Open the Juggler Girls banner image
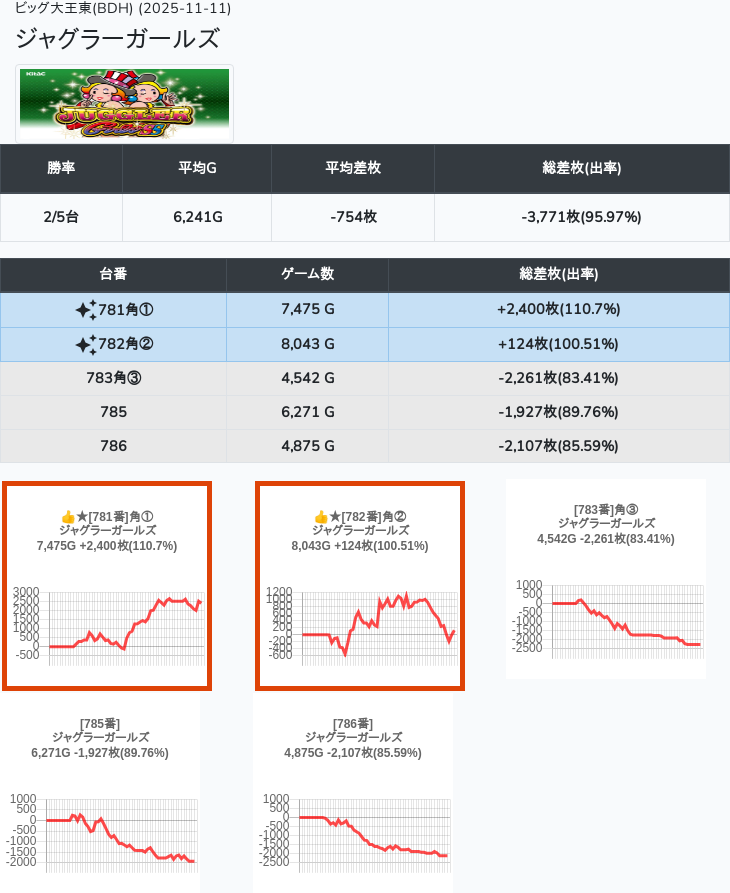 click(125, 103)
